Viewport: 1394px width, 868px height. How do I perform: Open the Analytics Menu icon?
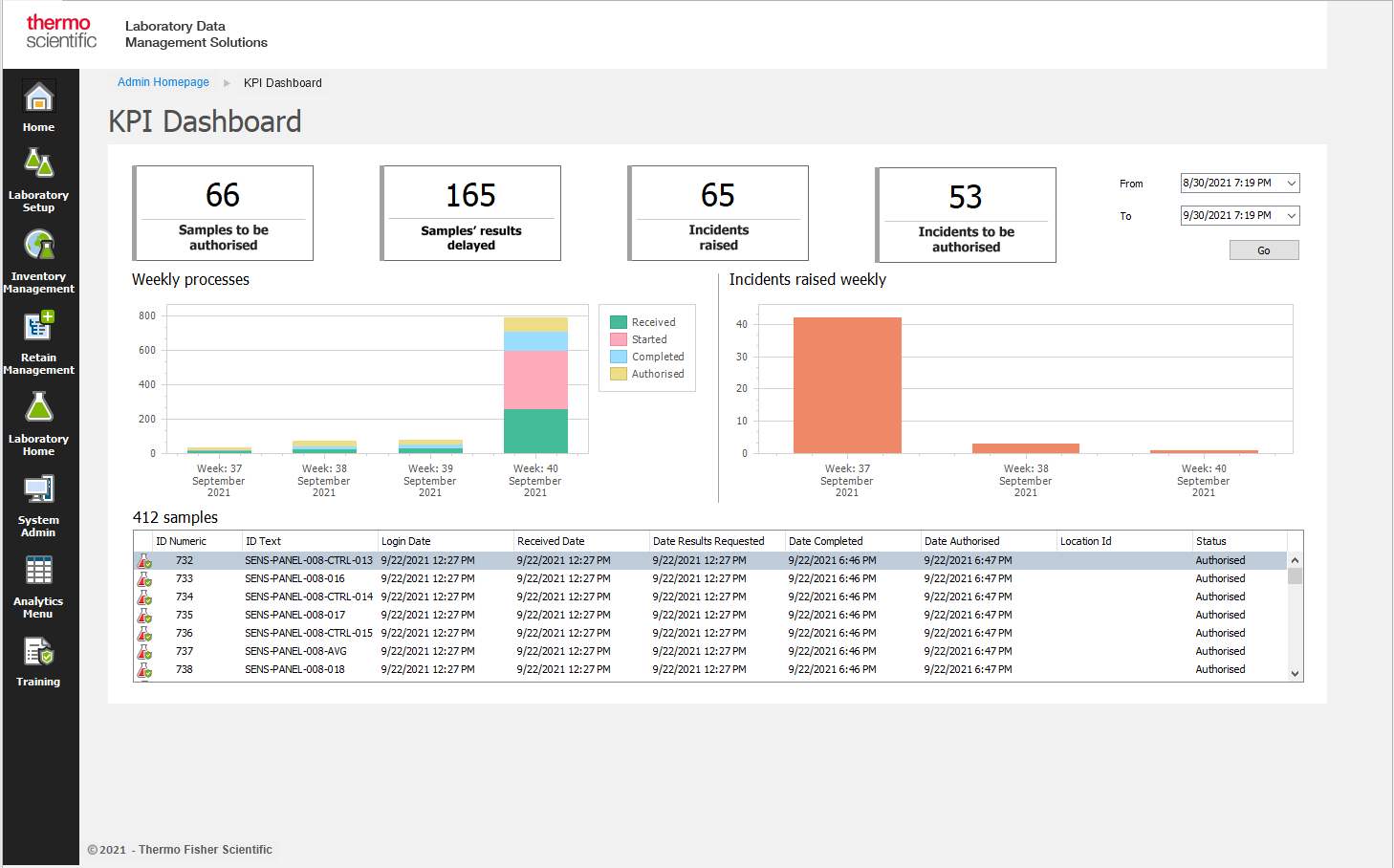(x=39, y=571)
